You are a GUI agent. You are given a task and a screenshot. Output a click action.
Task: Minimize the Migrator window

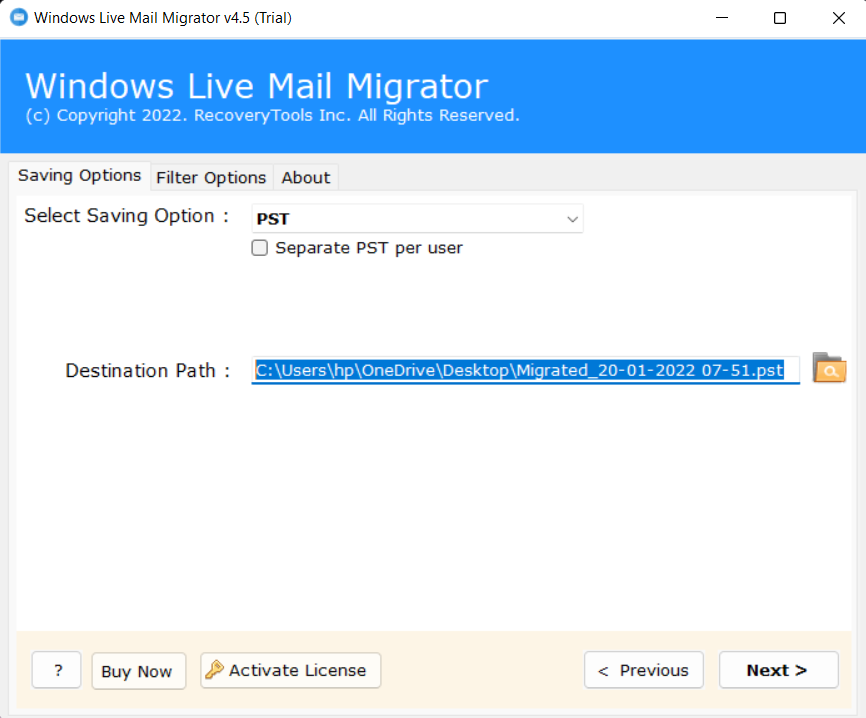pyautogui.click(x=722, y=18)
